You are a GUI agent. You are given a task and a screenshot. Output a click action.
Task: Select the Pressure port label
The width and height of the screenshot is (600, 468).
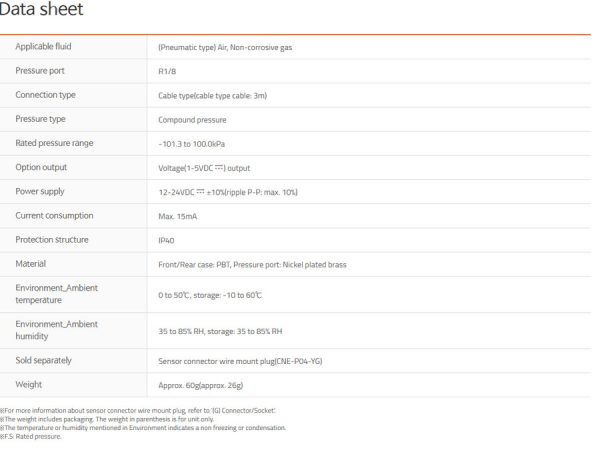click(40, 71)
